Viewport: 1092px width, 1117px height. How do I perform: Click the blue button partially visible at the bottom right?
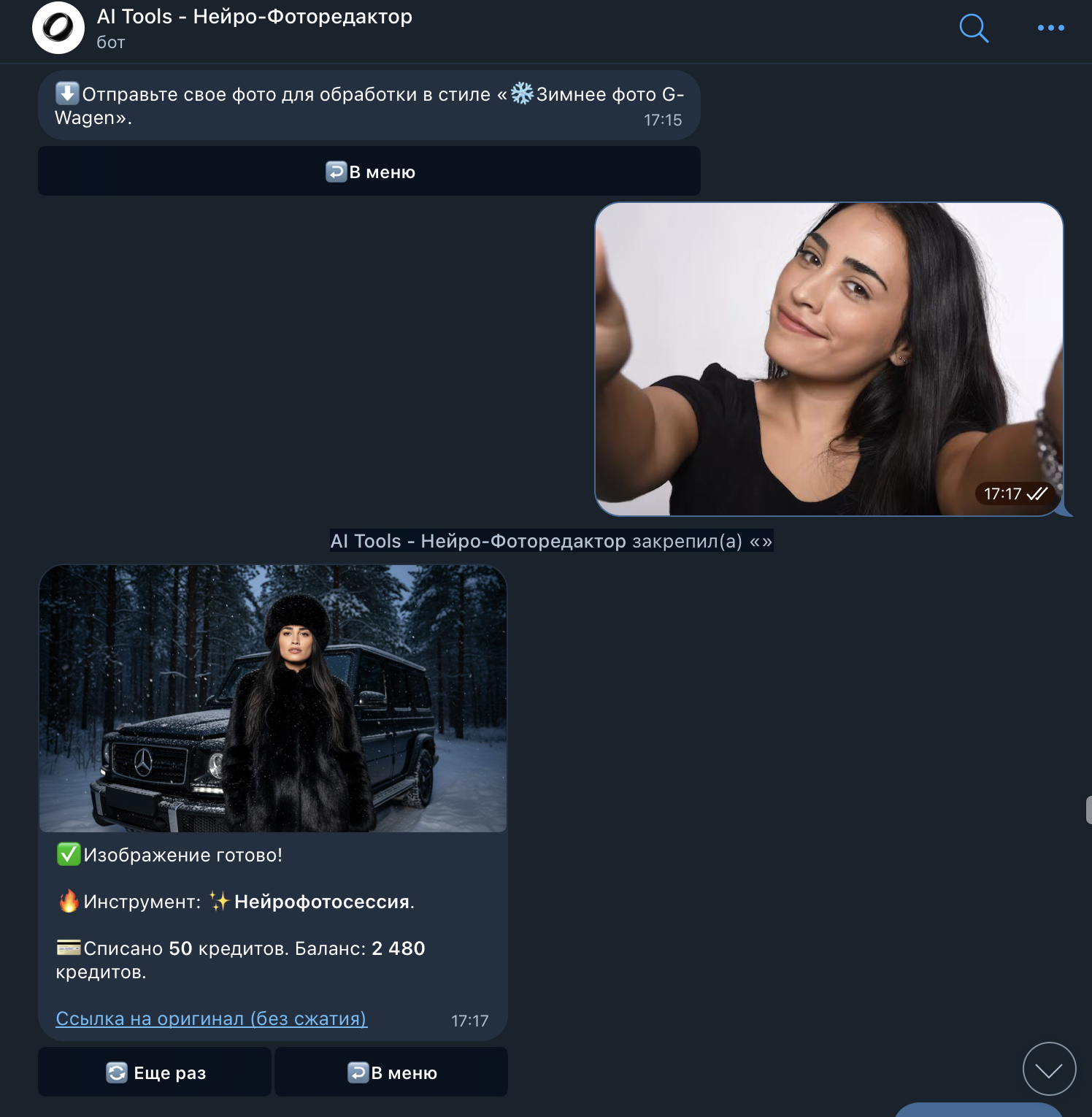pyautogui.click(x=978, y=1110)
